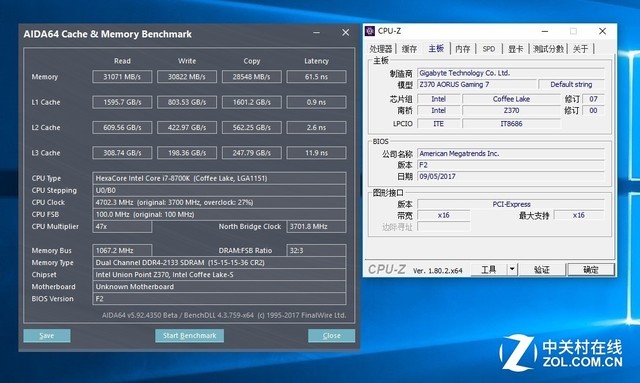Click the Default string field in CPU-Z
640x383 pixels.
[571, 85]
